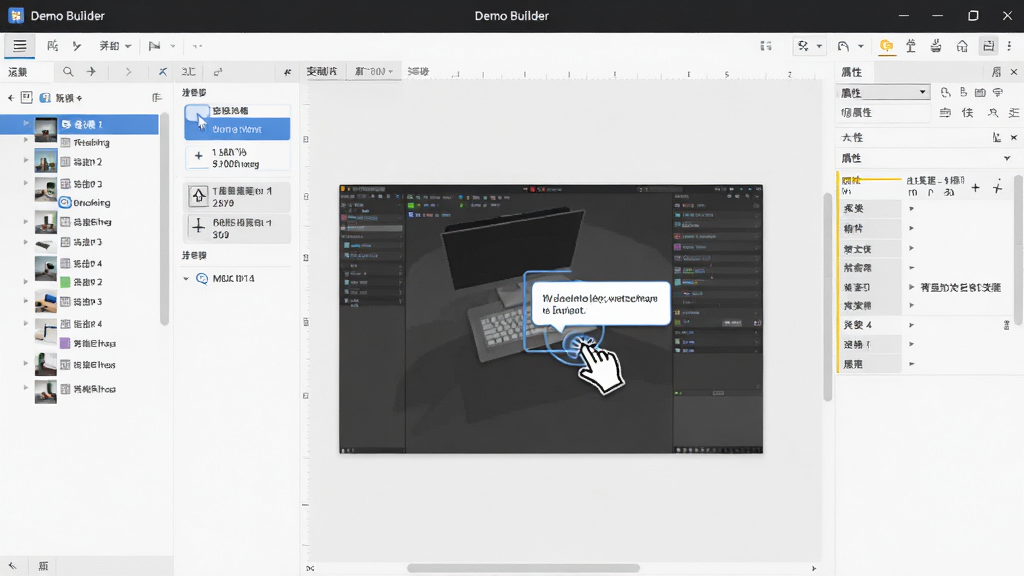Viewport: 1024px width, 576px height.
Task: Click the first plus icon in yellow-highlighted property row
Action: point(975,188)
